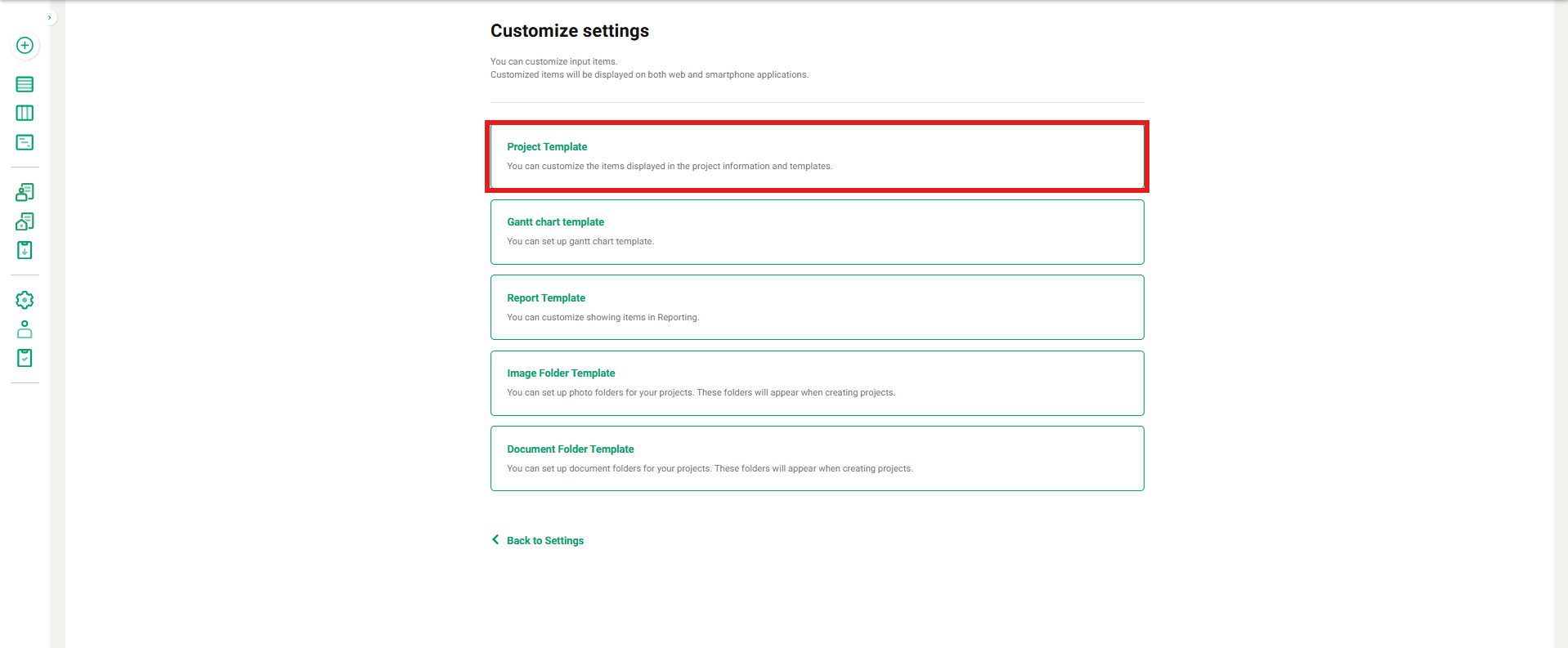The image size is (1568, 648).
Task: Open the Image Folder Template card
Action: 817,383
